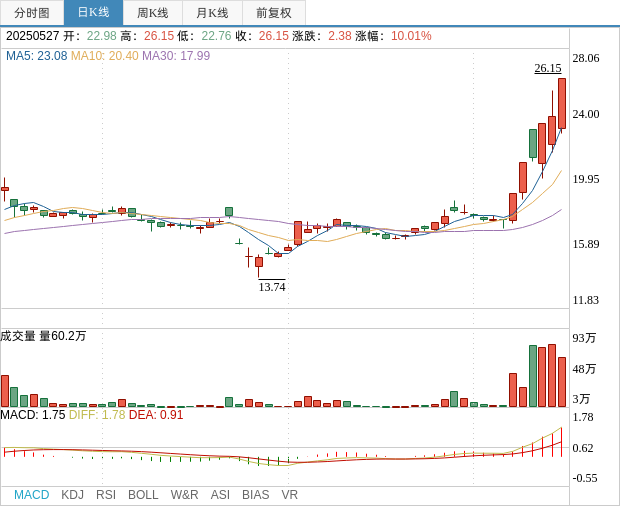Switch to the KDJ indicator
620x506 pixels.
click(x=72, y=495)
